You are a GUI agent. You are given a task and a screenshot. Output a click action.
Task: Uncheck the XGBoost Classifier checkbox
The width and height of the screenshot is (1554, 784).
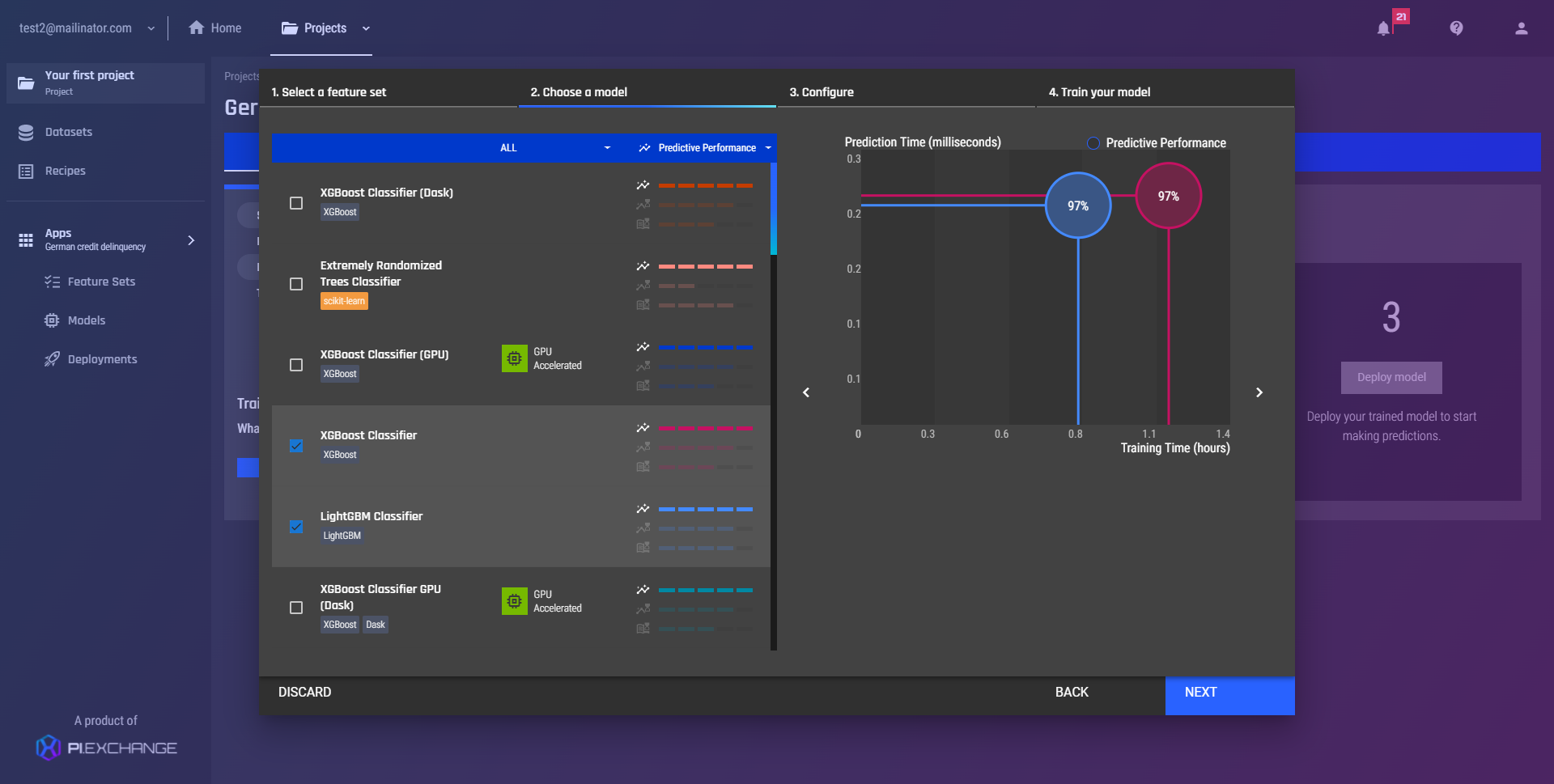tap(296, 446)
